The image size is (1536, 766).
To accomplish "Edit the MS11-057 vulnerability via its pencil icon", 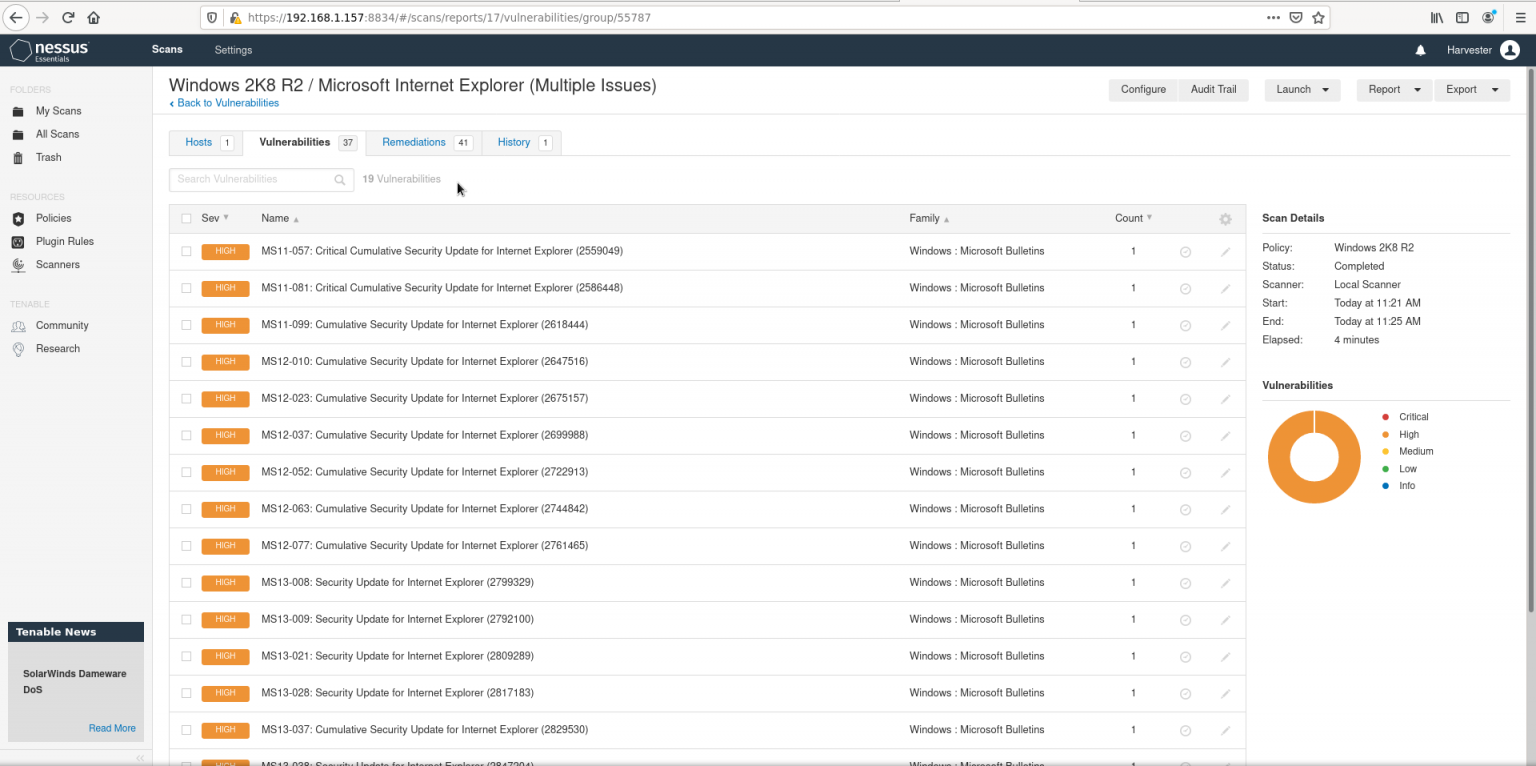I will (1226, 251).
